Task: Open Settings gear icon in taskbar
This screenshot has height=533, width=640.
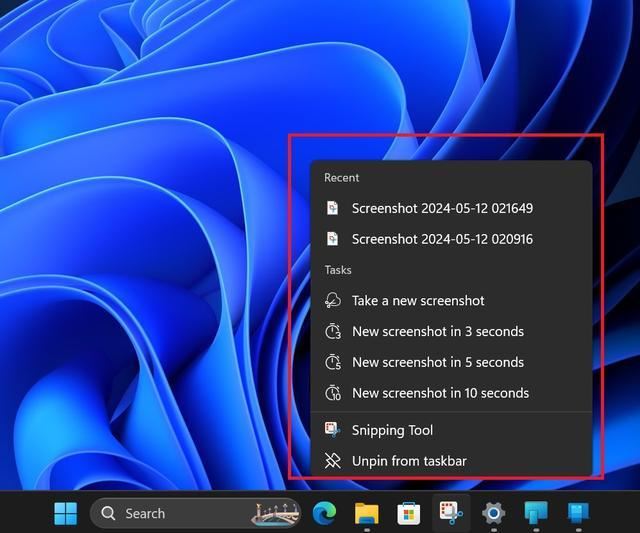Action: point(493,513)
